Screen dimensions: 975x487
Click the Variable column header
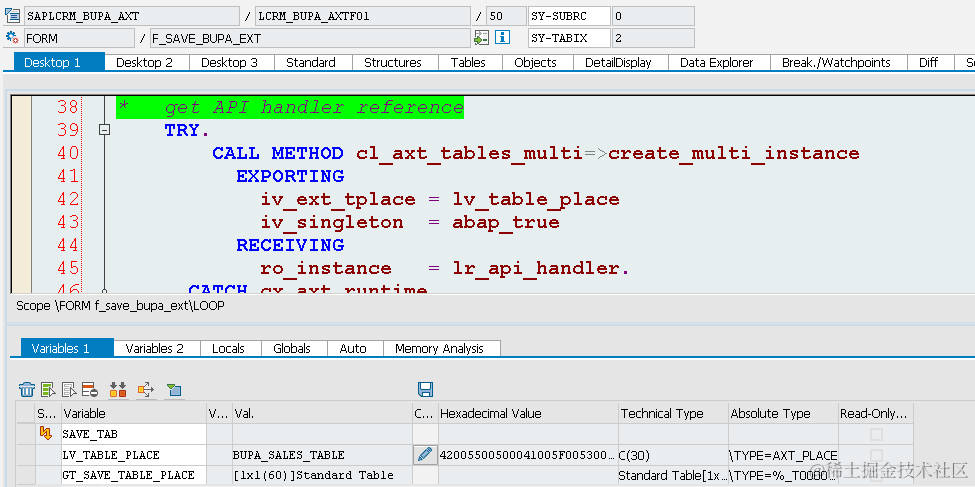pos(134,414)
